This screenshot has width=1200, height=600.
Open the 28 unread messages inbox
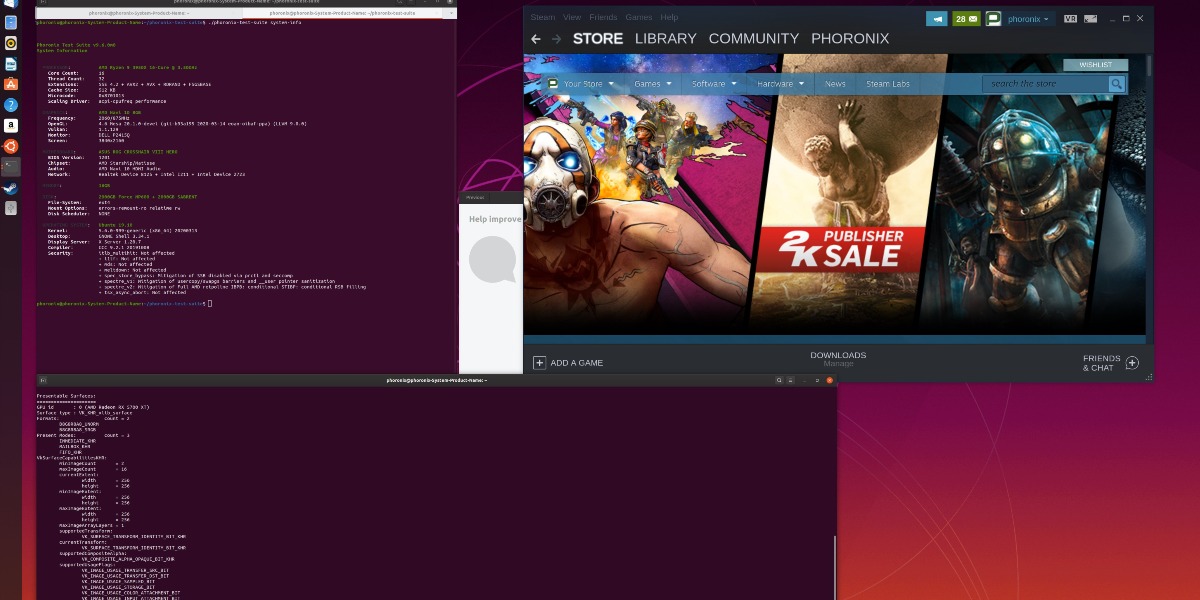tap(966, 18)
